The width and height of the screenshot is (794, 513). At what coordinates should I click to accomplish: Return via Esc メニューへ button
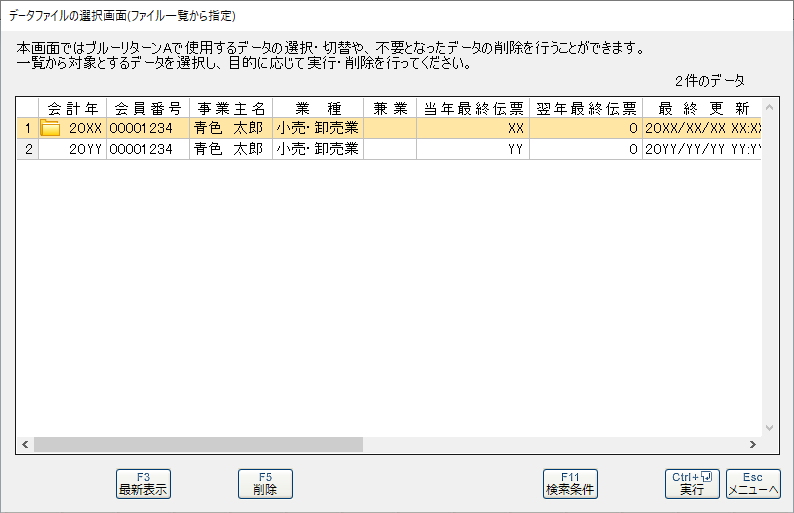tap(753, 484)
